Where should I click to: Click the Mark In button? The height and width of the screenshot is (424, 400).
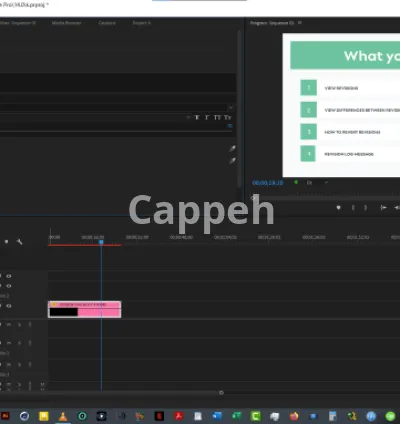click(x=353, y=208)
